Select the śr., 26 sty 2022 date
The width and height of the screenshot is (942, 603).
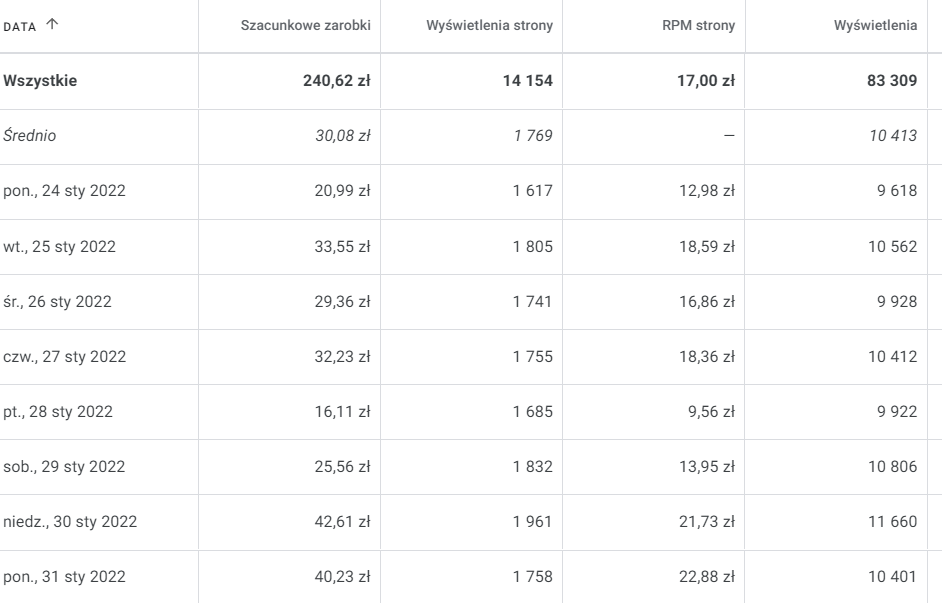click(x=58, y=301)
